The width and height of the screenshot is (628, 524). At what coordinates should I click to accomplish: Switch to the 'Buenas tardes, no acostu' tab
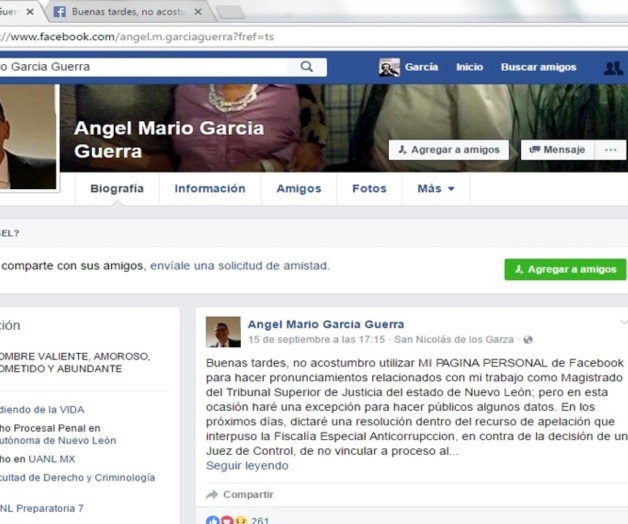[x=129, y=12]
